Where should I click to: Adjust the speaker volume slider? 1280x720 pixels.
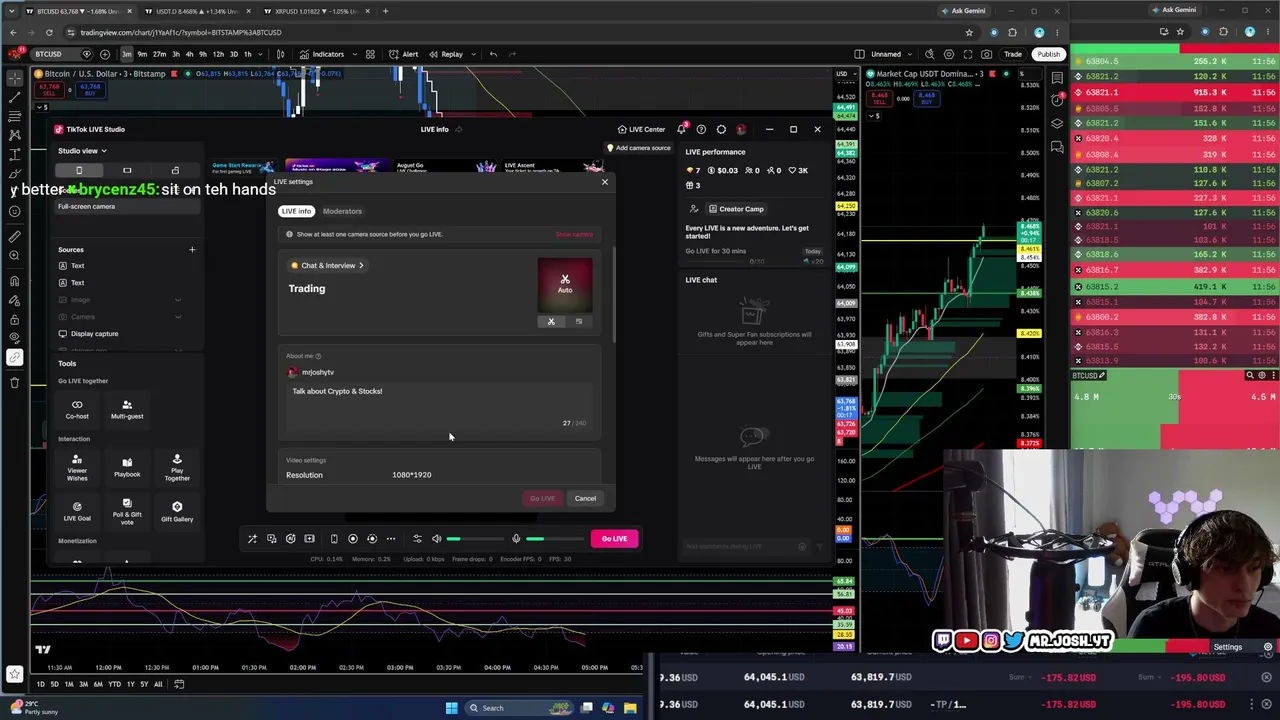coord(476,539)
